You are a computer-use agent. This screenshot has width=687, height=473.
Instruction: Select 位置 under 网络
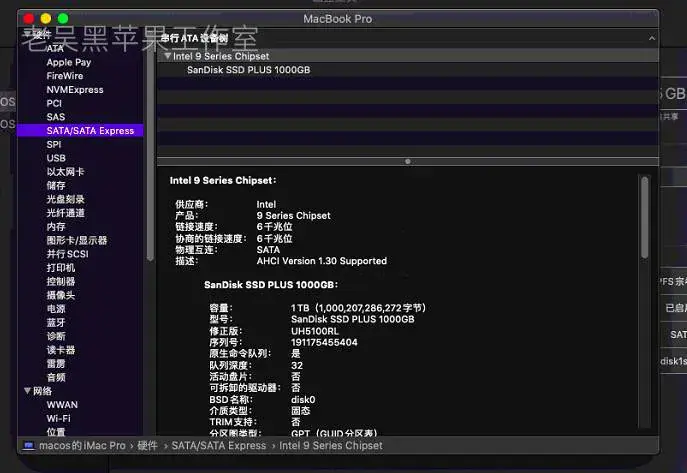click(x=56, y=432)
